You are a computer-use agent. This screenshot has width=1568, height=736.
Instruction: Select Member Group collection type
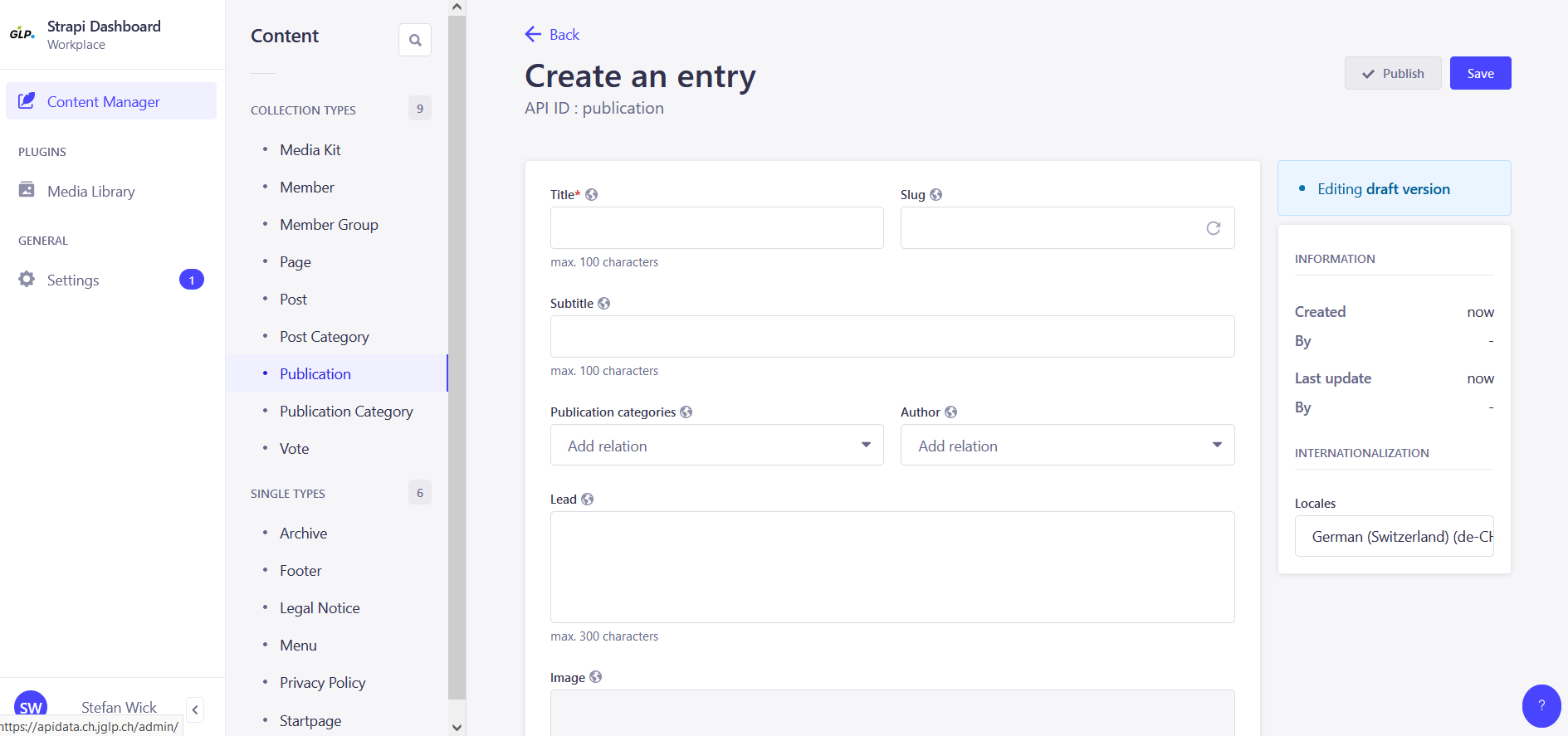329,224
